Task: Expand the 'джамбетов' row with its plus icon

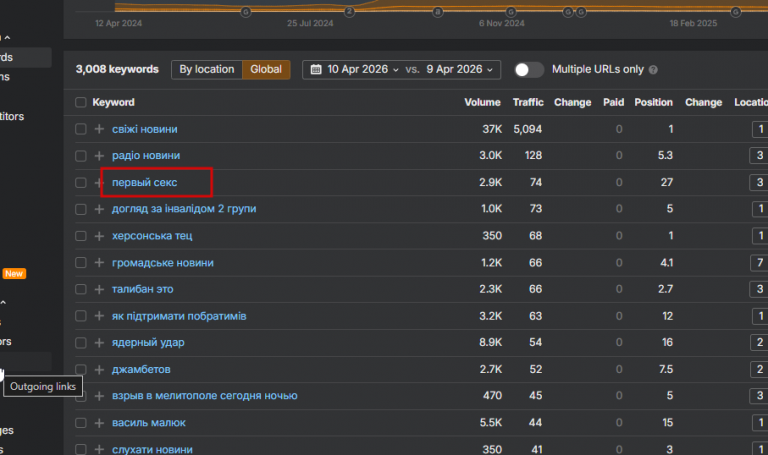Action: point(99,370)
